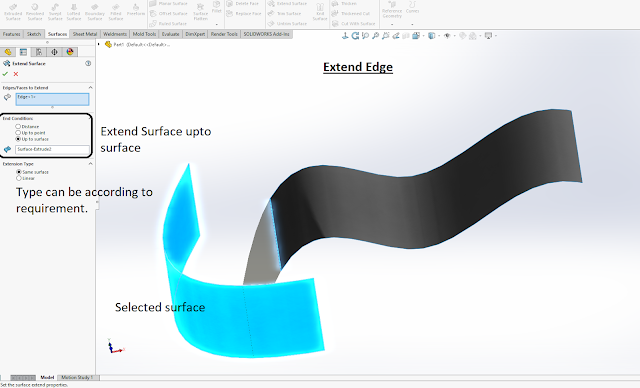Click the Surface-Extrude2 target surface field
This screenshot has width=640, height=388.
click(x=52, y=149)
